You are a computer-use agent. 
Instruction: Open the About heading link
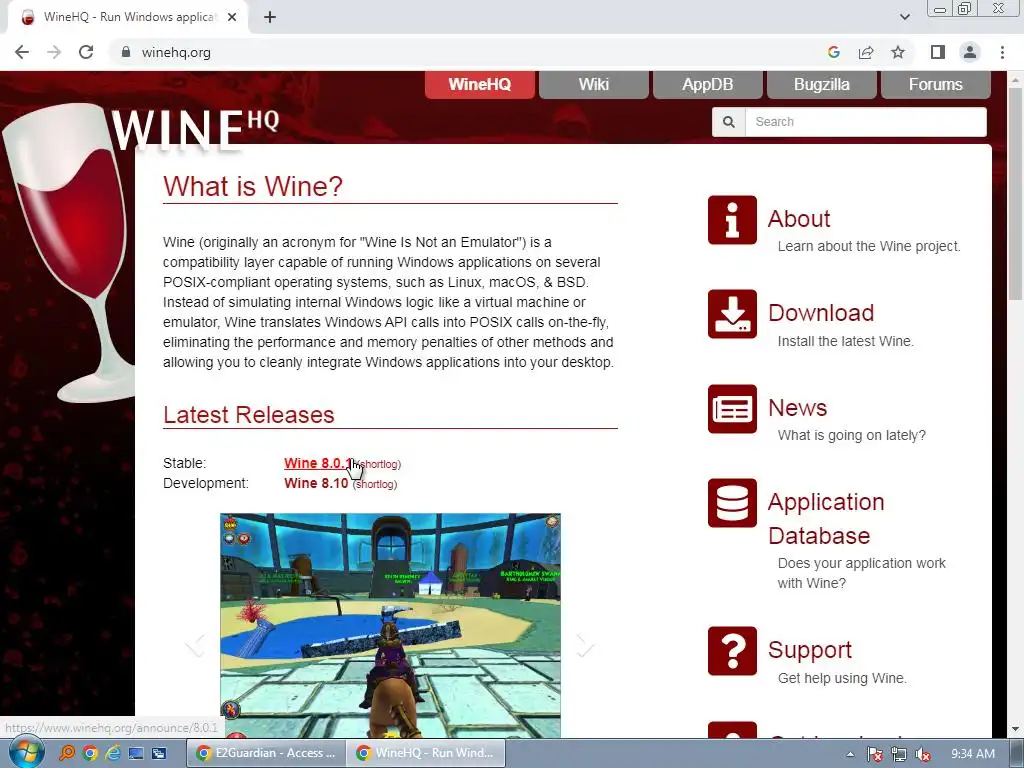click(799, 219)
